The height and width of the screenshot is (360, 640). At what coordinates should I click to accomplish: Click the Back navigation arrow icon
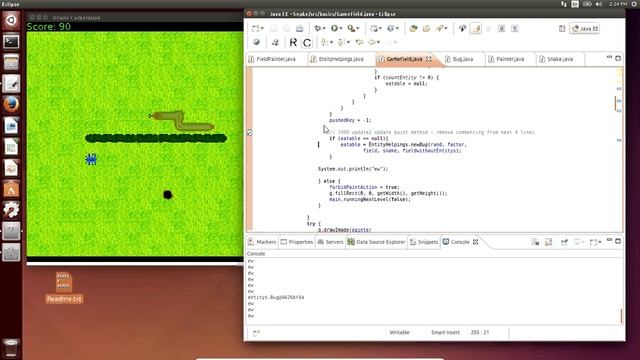pyautogui.click(x=372, y=42)
